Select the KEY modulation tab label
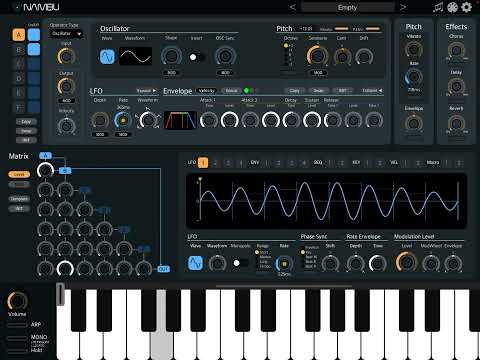Screen dimensions: 480x360 356,162
